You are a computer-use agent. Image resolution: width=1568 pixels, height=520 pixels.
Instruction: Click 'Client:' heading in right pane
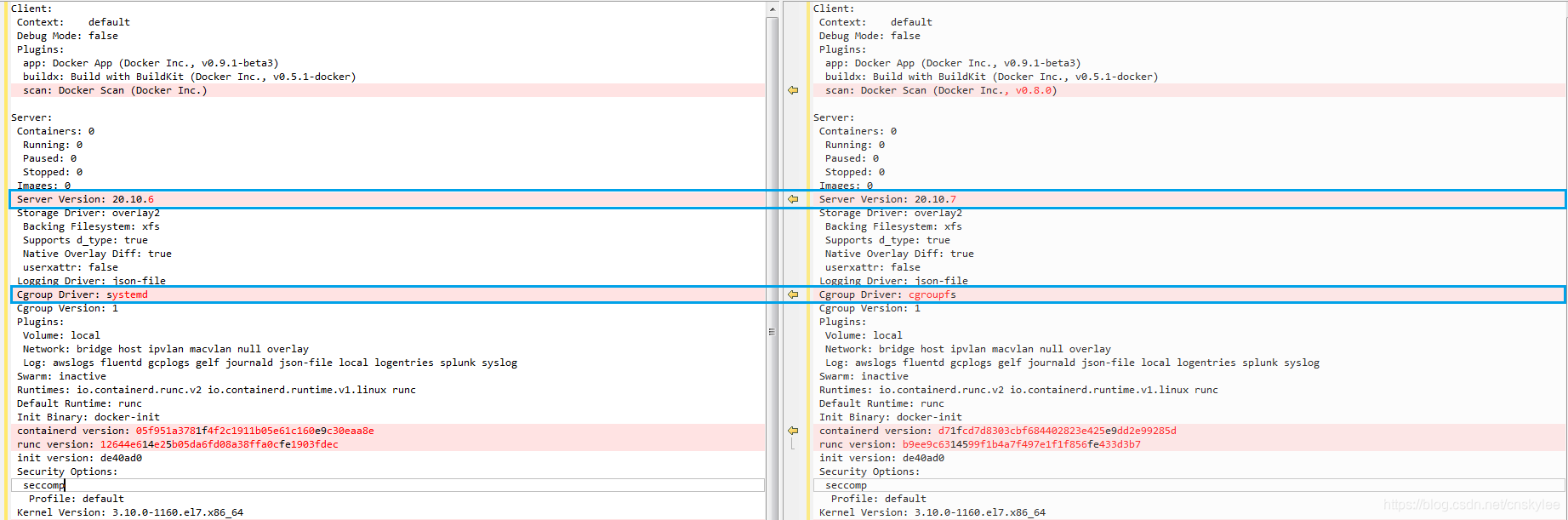click(834, 9)
